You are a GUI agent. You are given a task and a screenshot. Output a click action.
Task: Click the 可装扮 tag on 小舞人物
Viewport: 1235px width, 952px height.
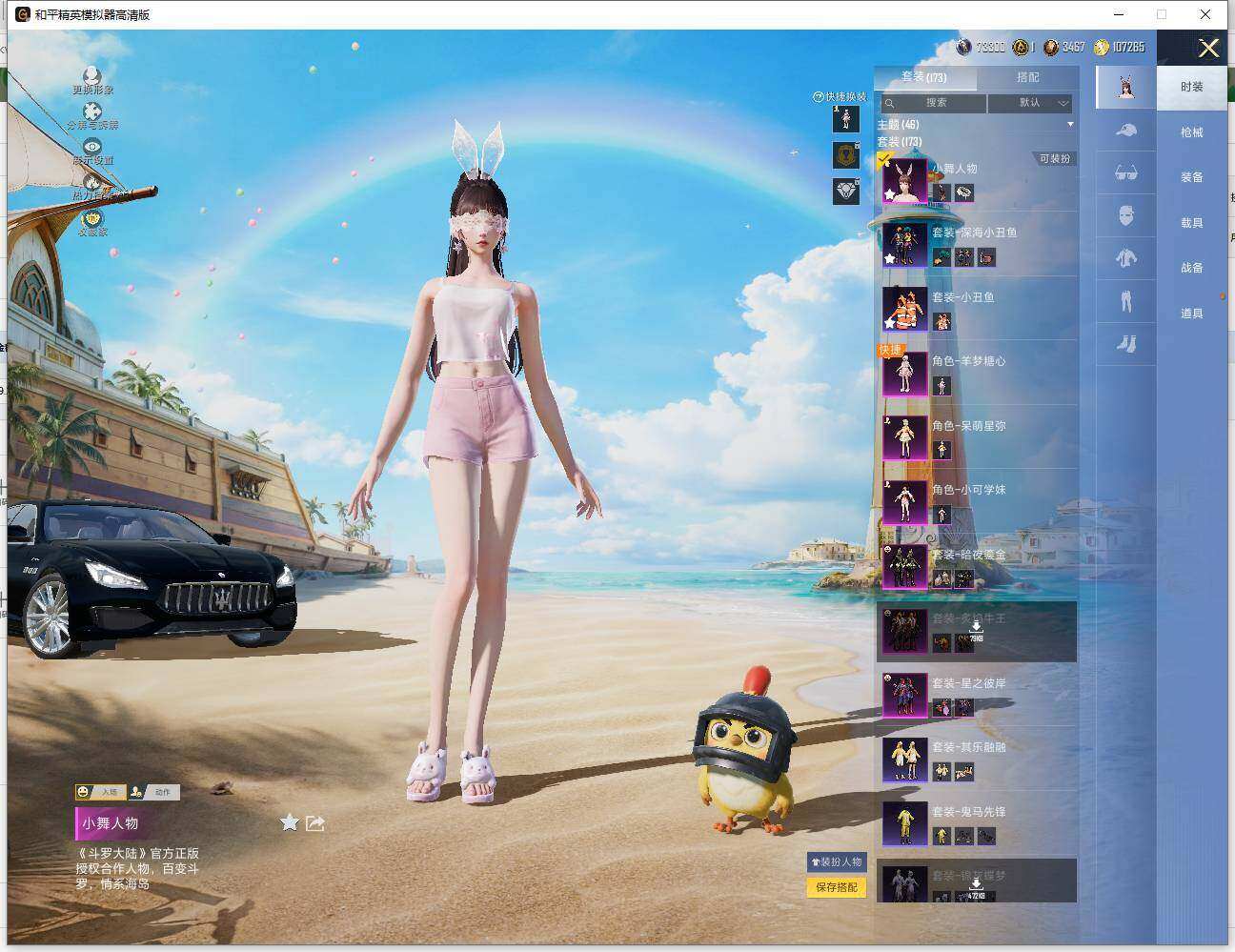1054,159
